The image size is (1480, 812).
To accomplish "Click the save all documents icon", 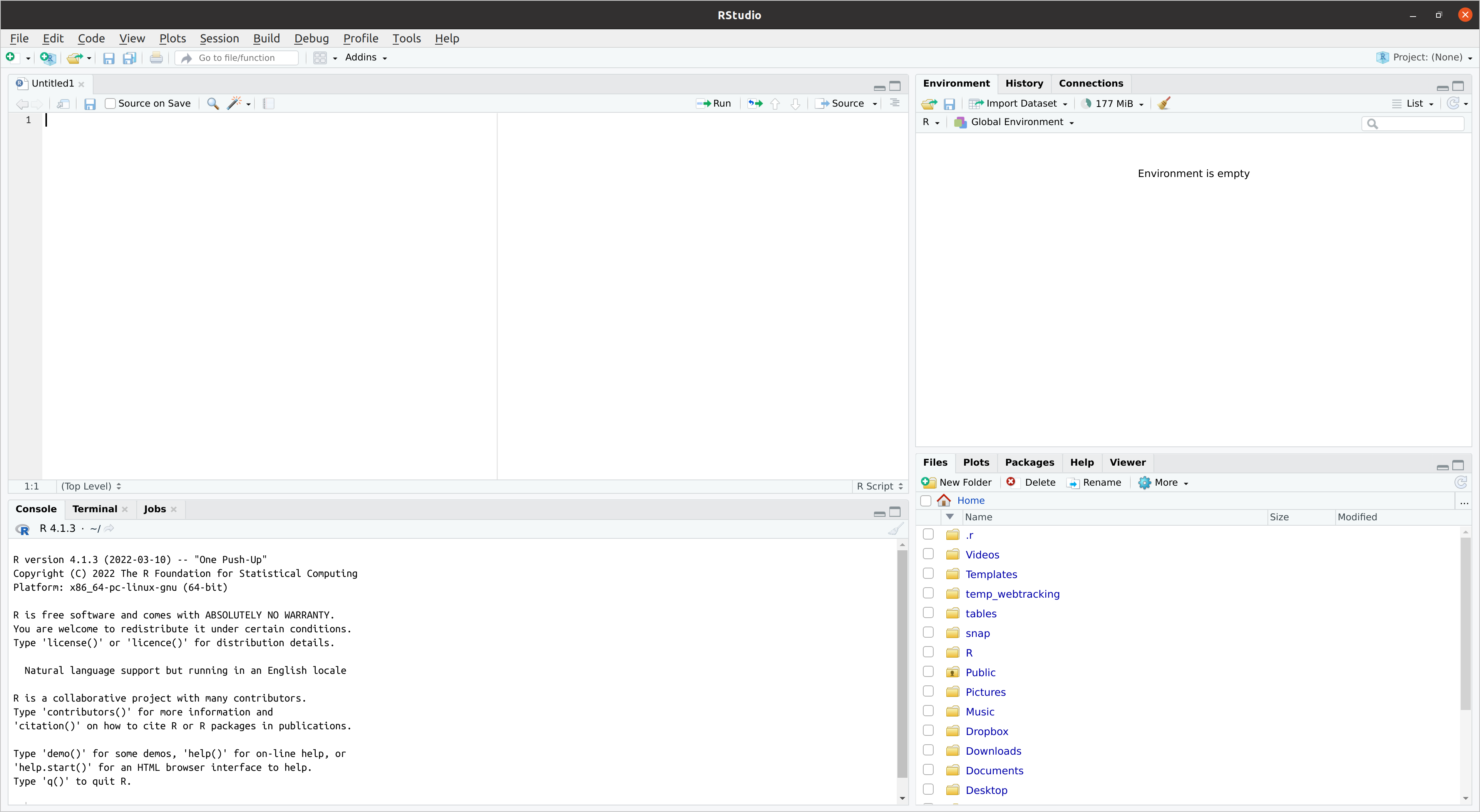I will [130, 57].
